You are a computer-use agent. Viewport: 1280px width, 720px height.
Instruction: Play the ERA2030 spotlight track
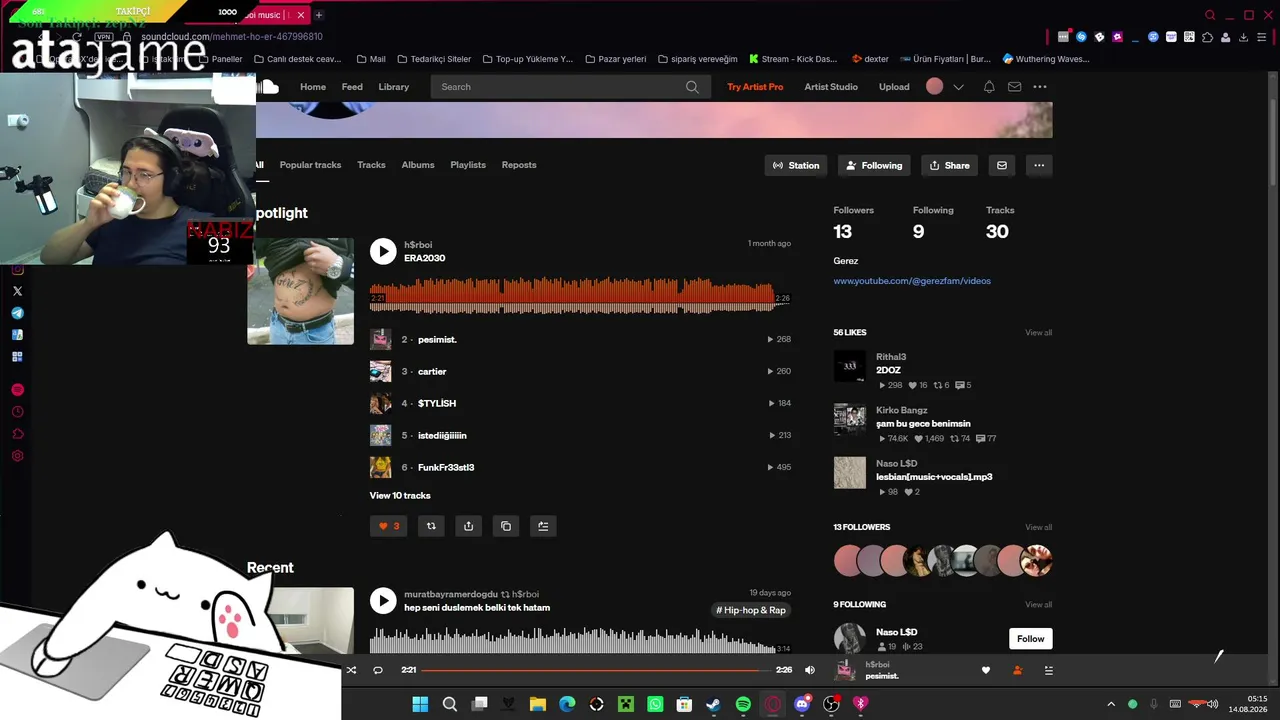point(383,251)
